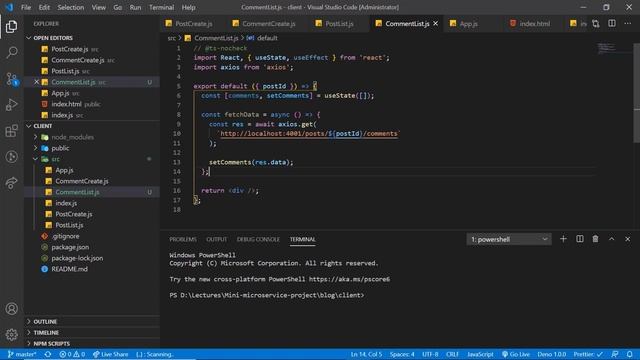Image resolution: width=640 pixels, height=360 pixels.
Task: Synchronize changes in the status bar
Action: [48, 354]
